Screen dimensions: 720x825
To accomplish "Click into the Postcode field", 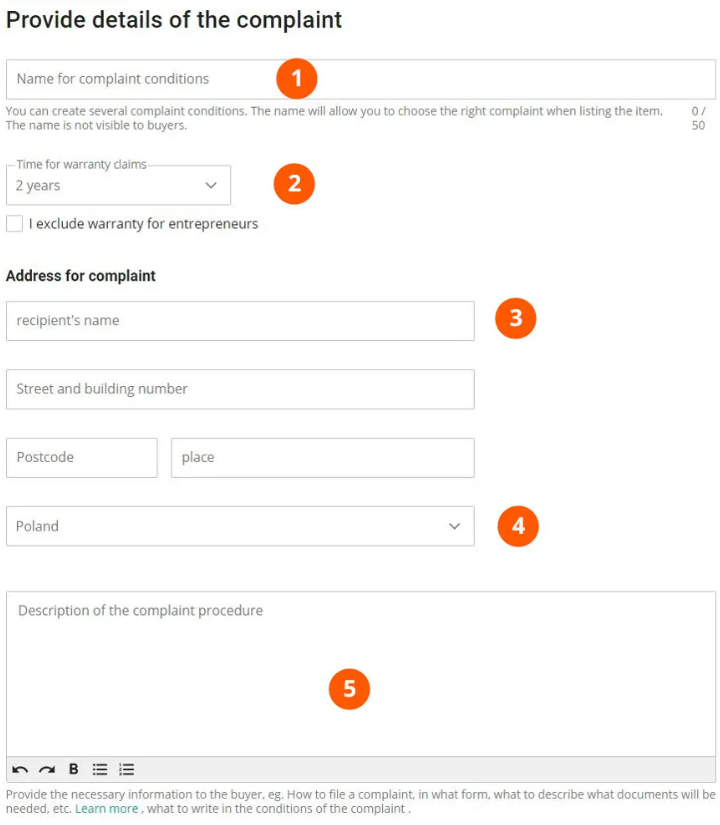I will point(82,457).
